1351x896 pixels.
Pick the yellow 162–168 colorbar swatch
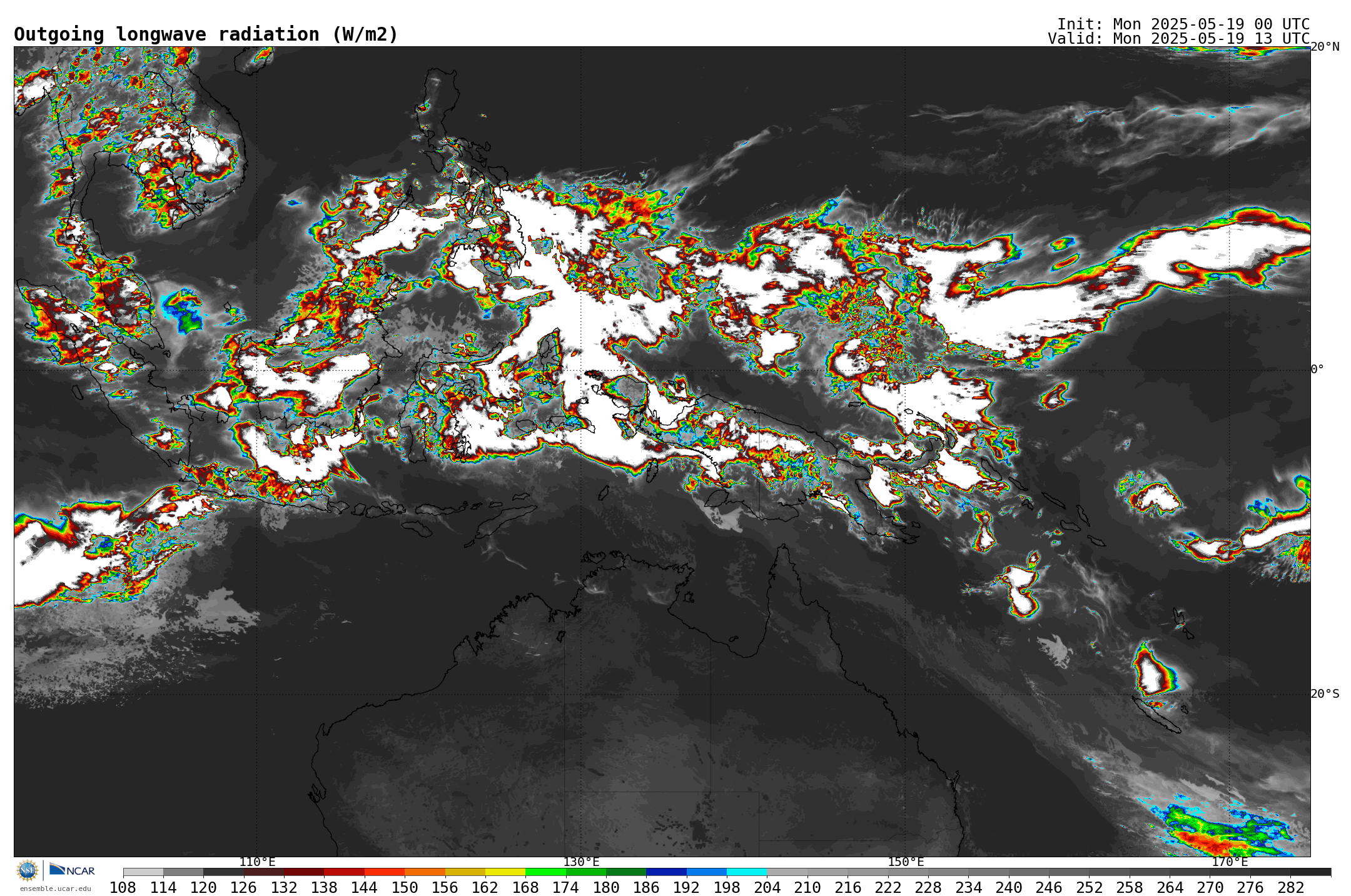click(x=505, y=872)
